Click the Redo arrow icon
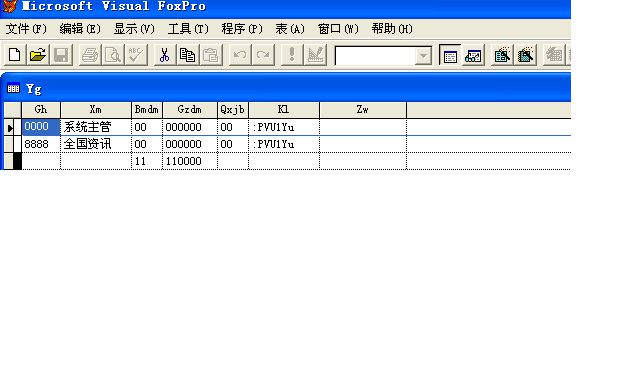Viewport: 640px width, 384px height. pyautogui.click(x=263, y=55)
